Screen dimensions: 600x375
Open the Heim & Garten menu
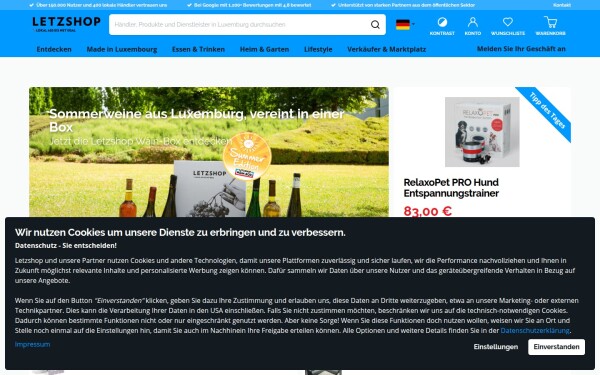(x=264, y=49)
